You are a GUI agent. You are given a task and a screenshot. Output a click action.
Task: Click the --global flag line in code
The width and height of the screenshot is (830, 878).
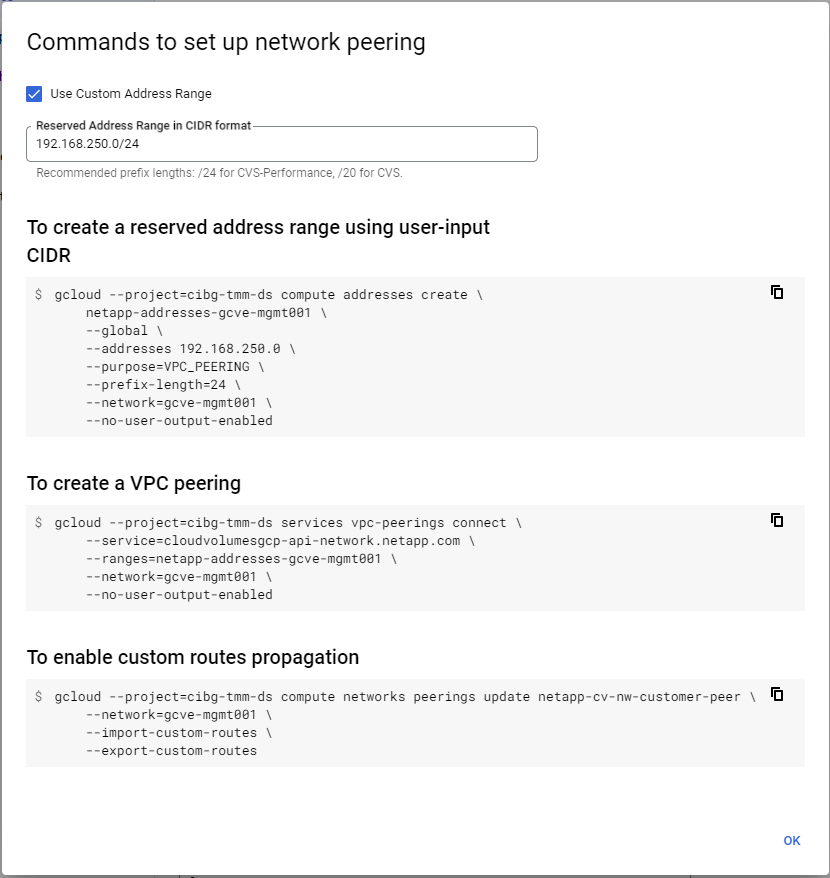[x=124, y=331]
